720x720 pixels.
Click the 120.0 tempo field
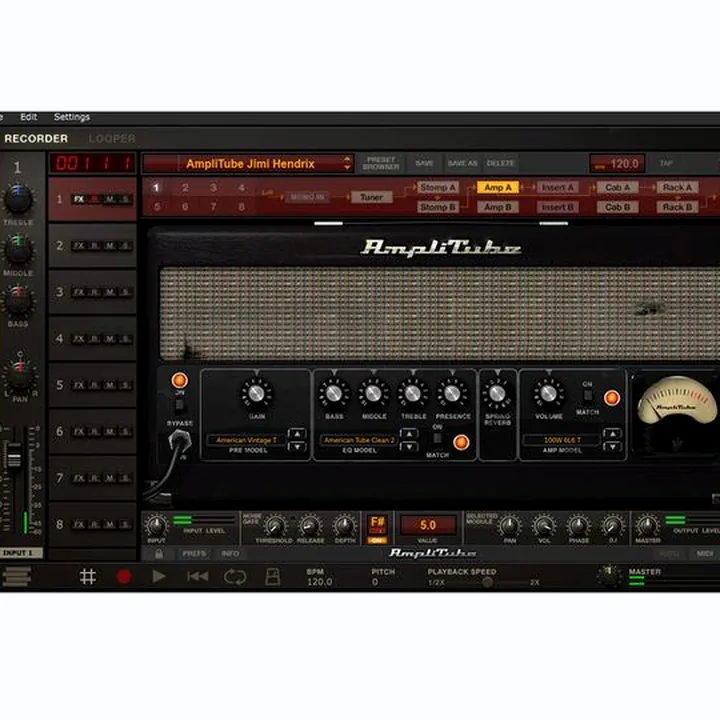[617, 163]
